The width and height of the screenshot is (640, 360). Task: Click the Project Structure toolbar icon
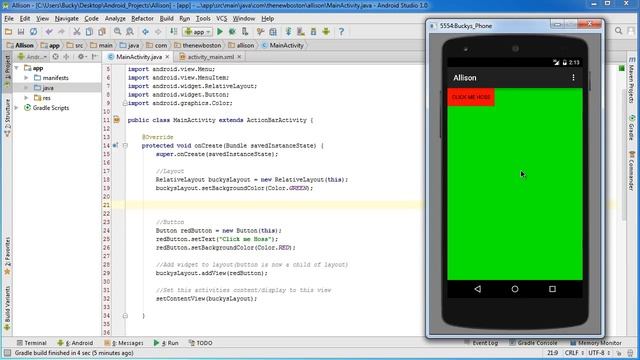(273, 31)
